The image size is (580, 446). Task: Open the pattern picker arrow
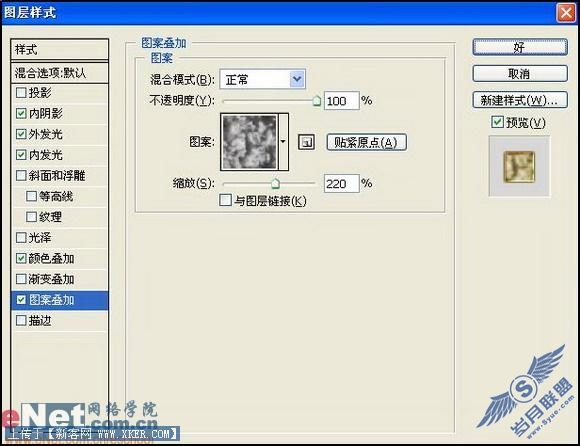click(x=283, y=142)
